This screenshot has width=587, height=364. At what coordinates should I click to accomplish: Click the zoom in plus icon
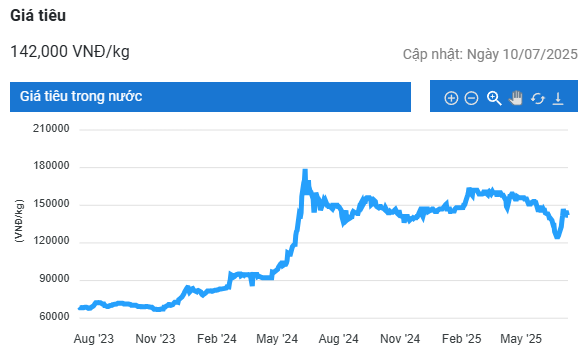pyautogui.click(x=451, y=98)
